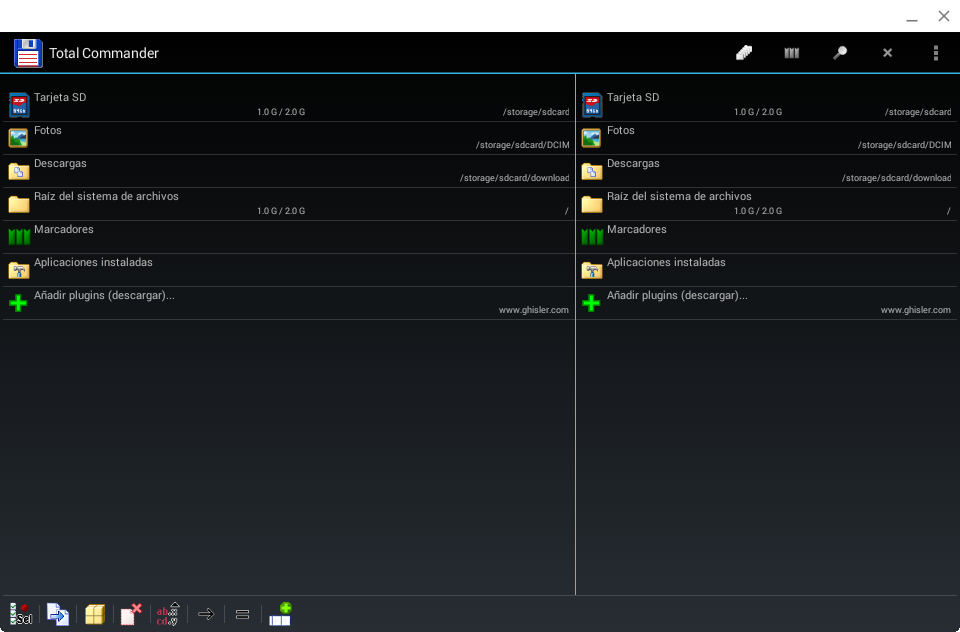Click Marcadores green icon in left panel
The height and width of the screenshot is (632, 960).
19,236
